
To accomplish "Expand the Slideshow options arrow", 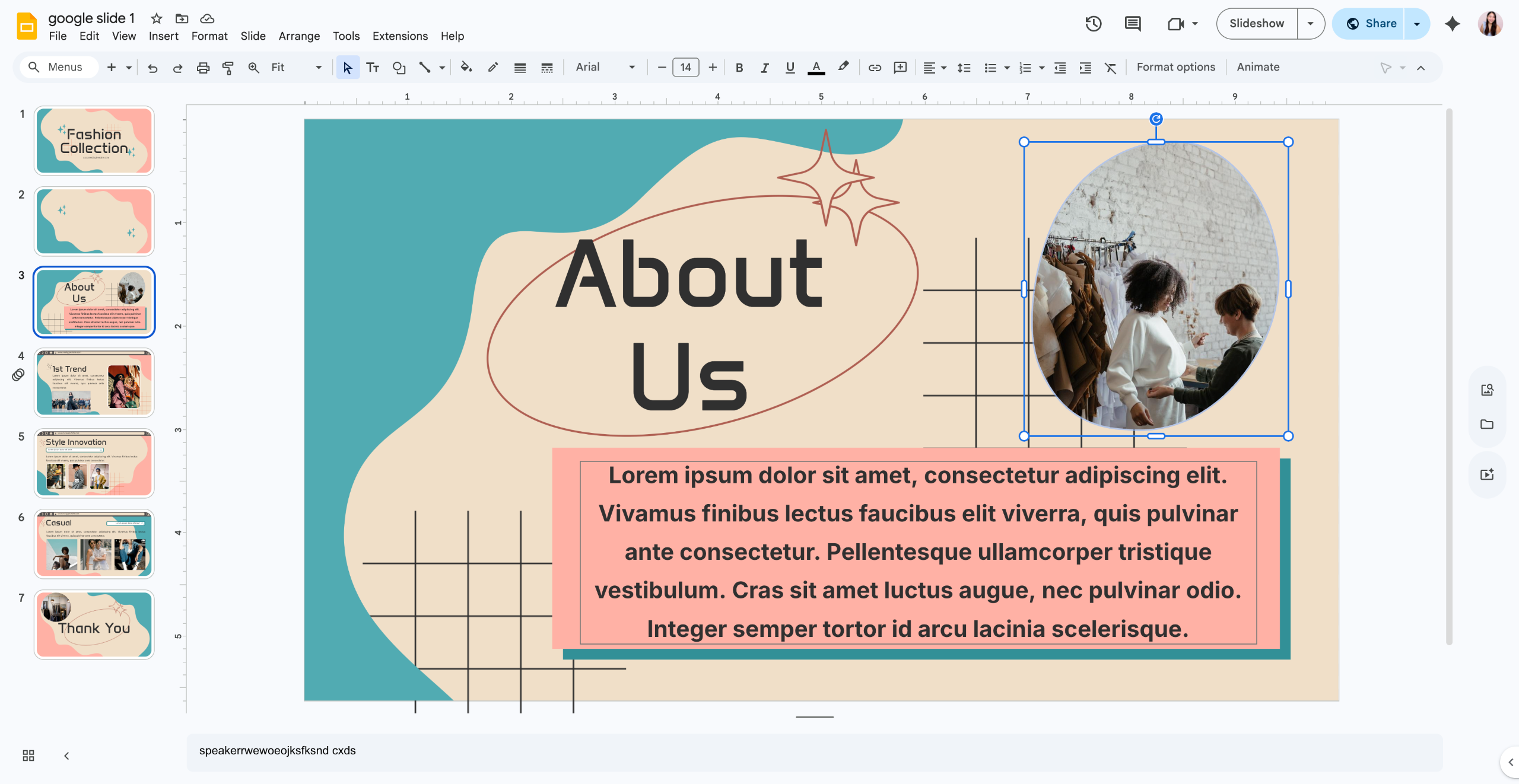I will tap(1310, 24).
